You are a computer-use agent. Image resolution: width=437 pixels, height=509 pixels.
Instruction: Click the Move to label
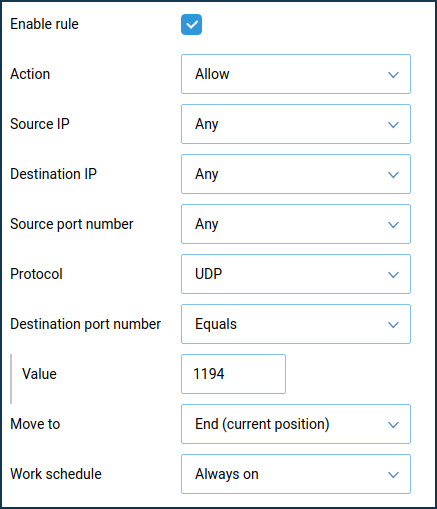tap(35, 424)
